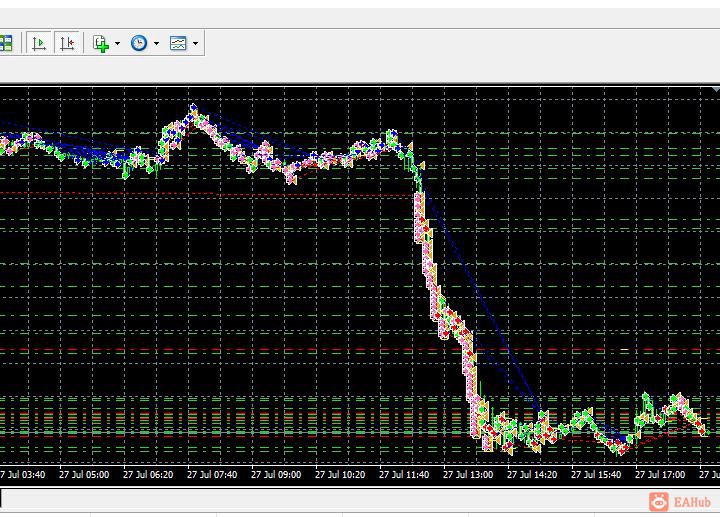The image size is (720, 517).
Task: Open the Indicators list icon with green plus
Action: pos(101,44)
